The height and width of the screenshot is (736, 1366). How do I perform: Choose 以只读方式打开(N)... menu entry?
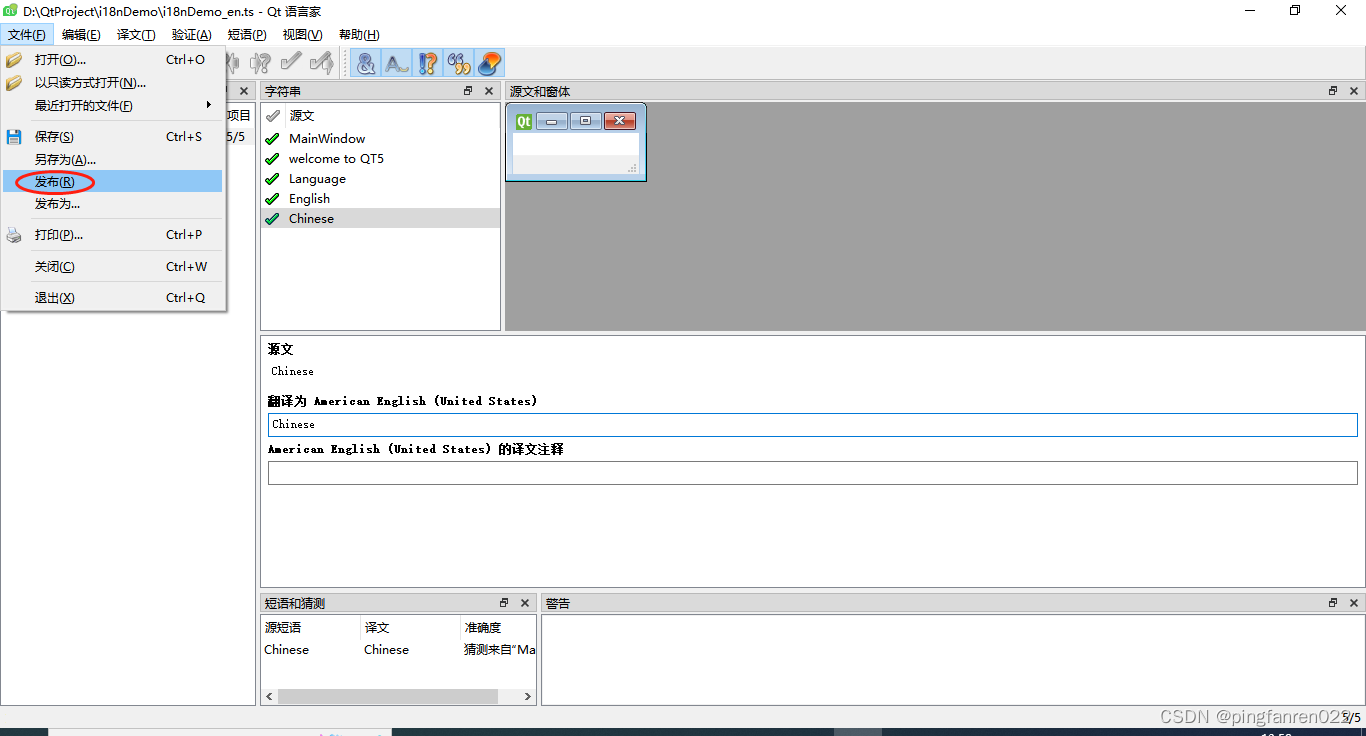click(x=113, y=83)
